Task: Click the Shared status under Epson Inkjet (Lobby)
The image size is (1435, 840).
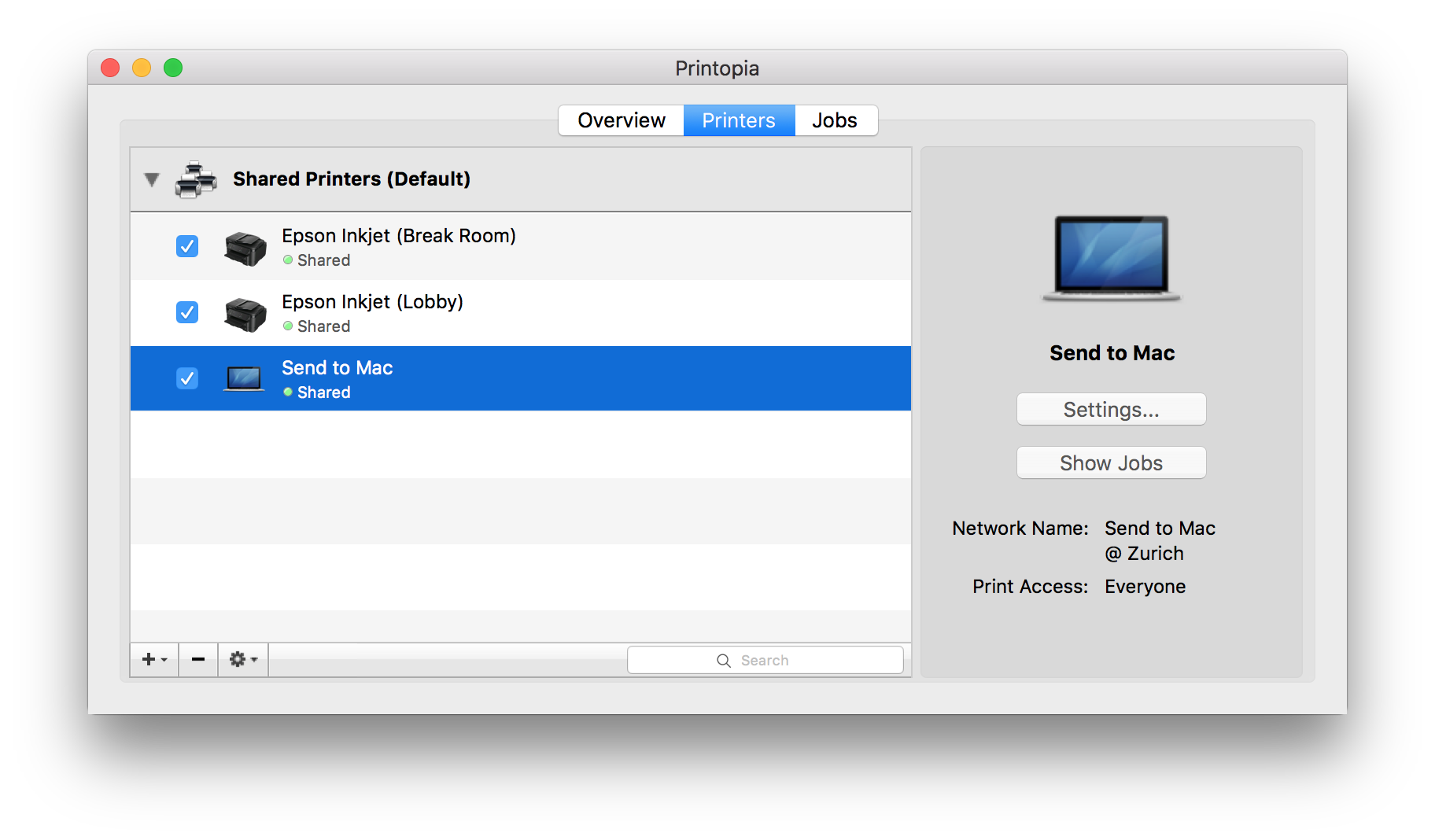Action: (x=323, y=326)
